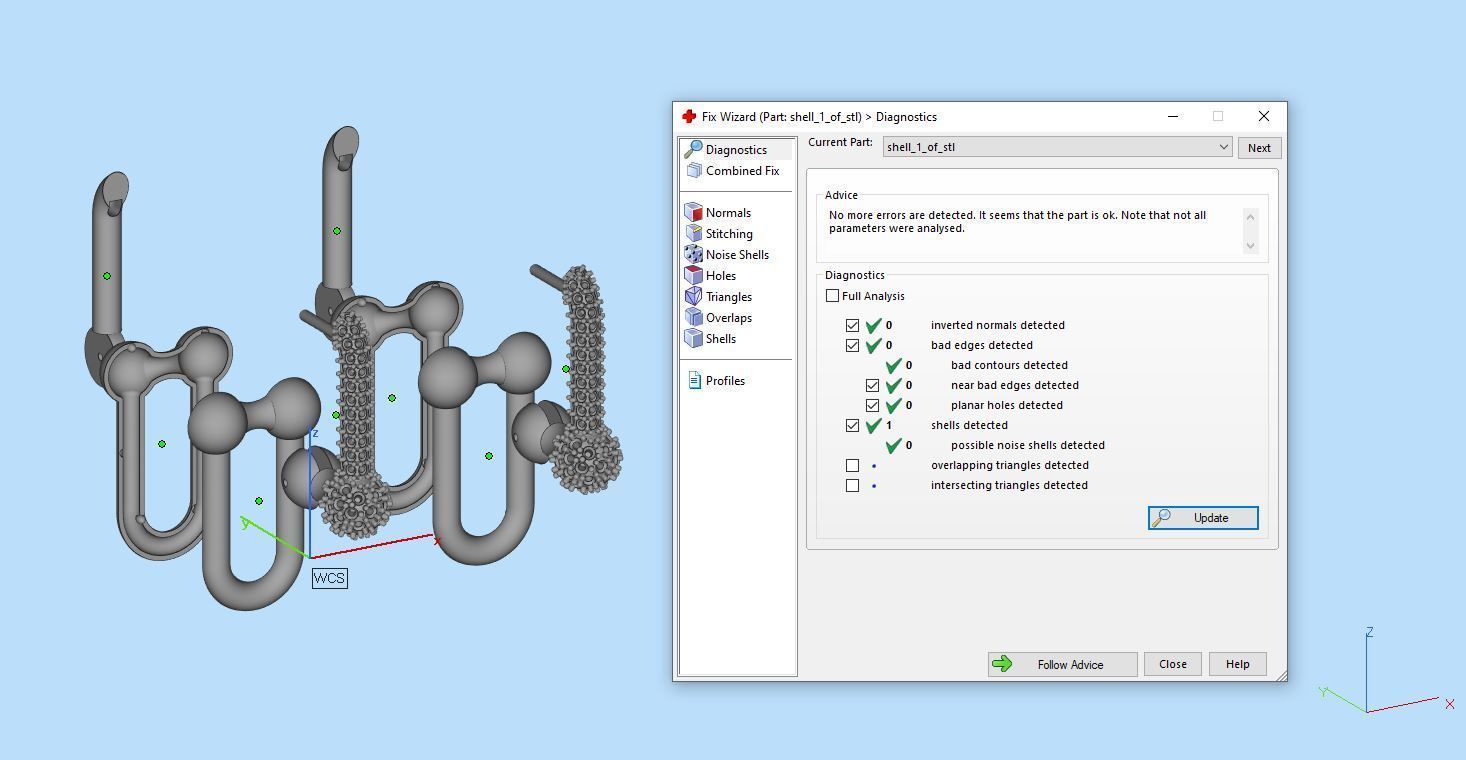
Task: Click the green checkmark beside possible noise shells
Action: pyautogui.click(x=893, y=445)
